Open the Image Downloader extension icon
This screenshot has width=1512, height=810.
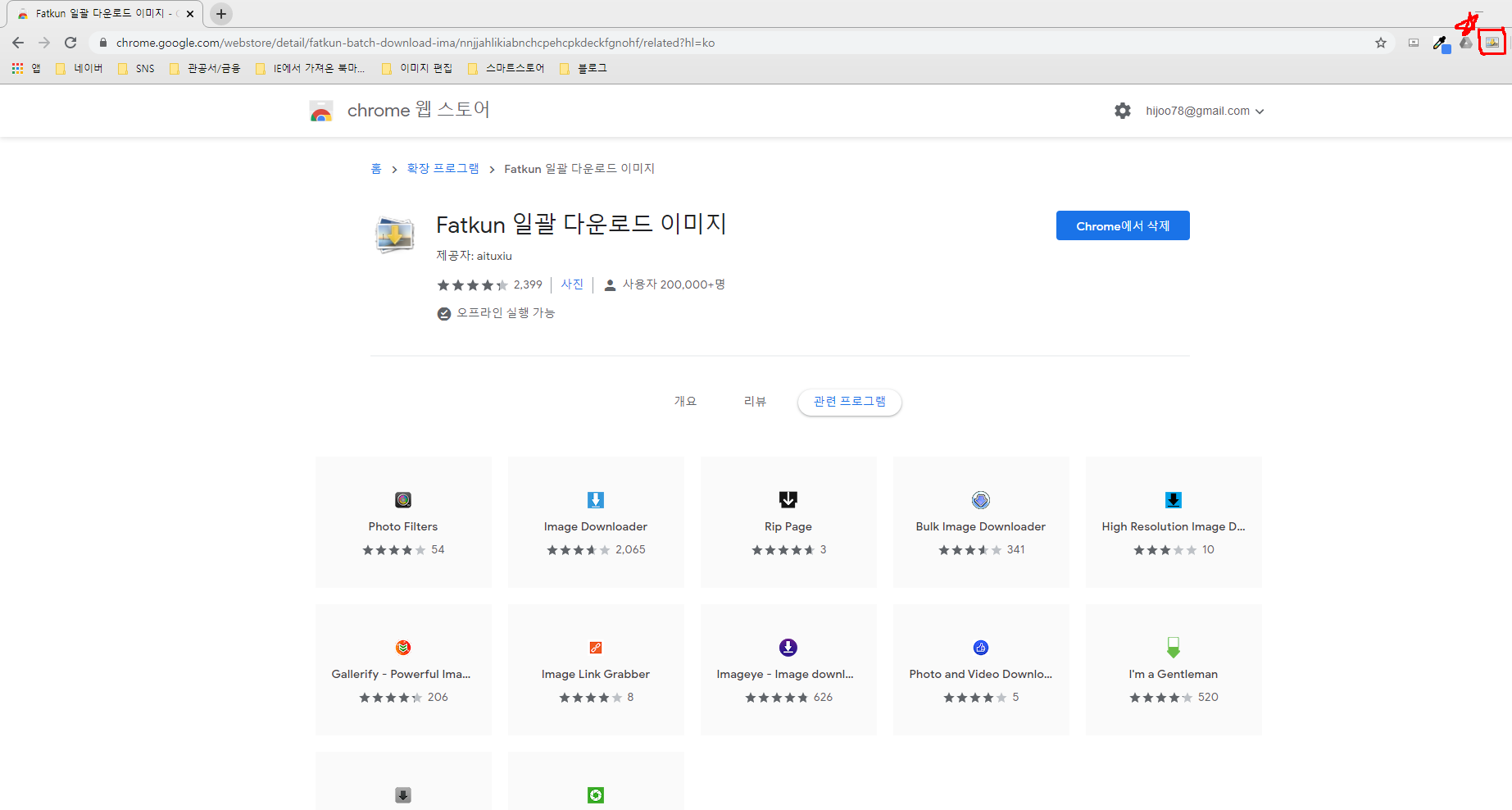click(596, 499)
